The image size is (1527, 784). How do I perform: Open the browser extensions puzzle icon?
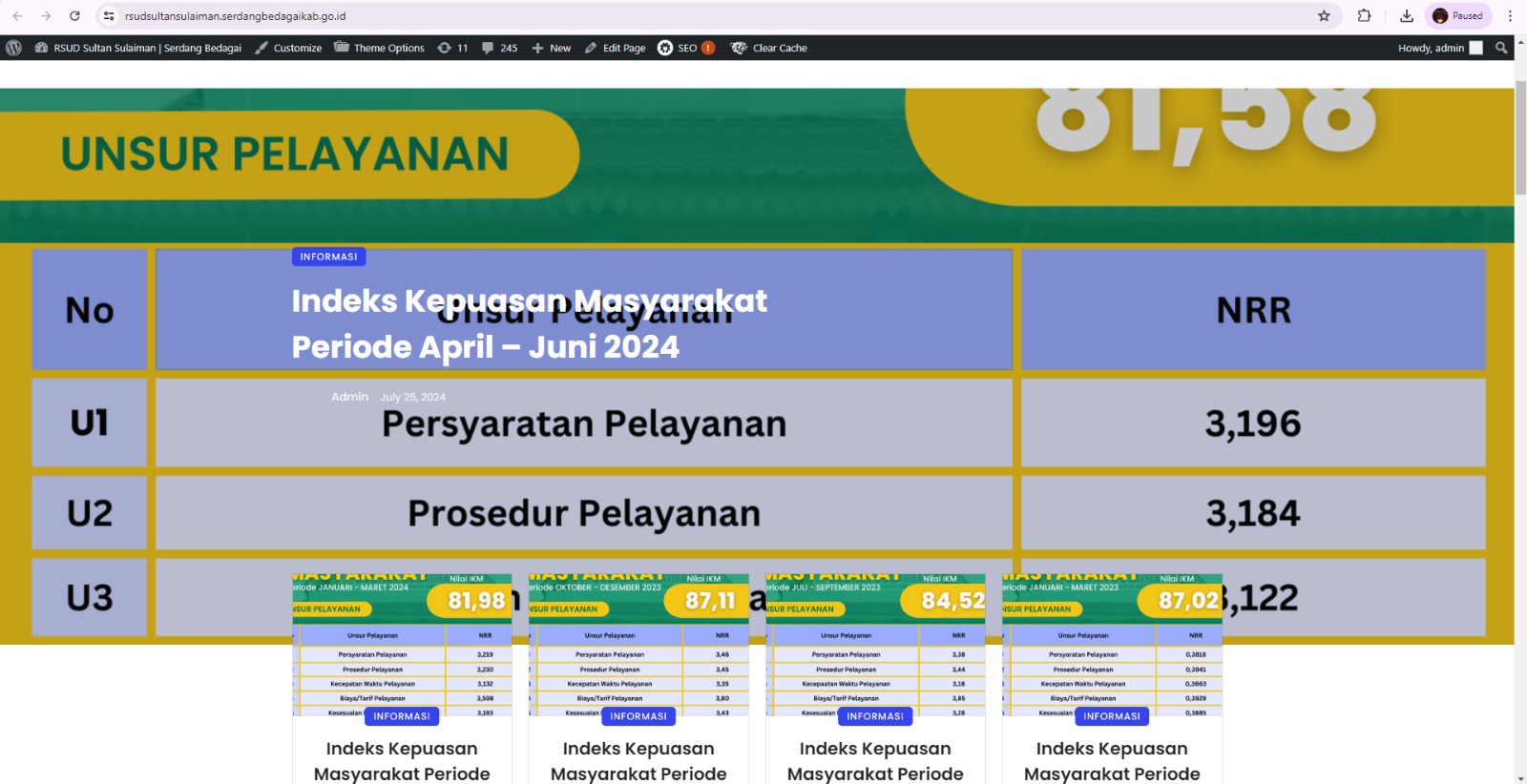pos(1364,16)
